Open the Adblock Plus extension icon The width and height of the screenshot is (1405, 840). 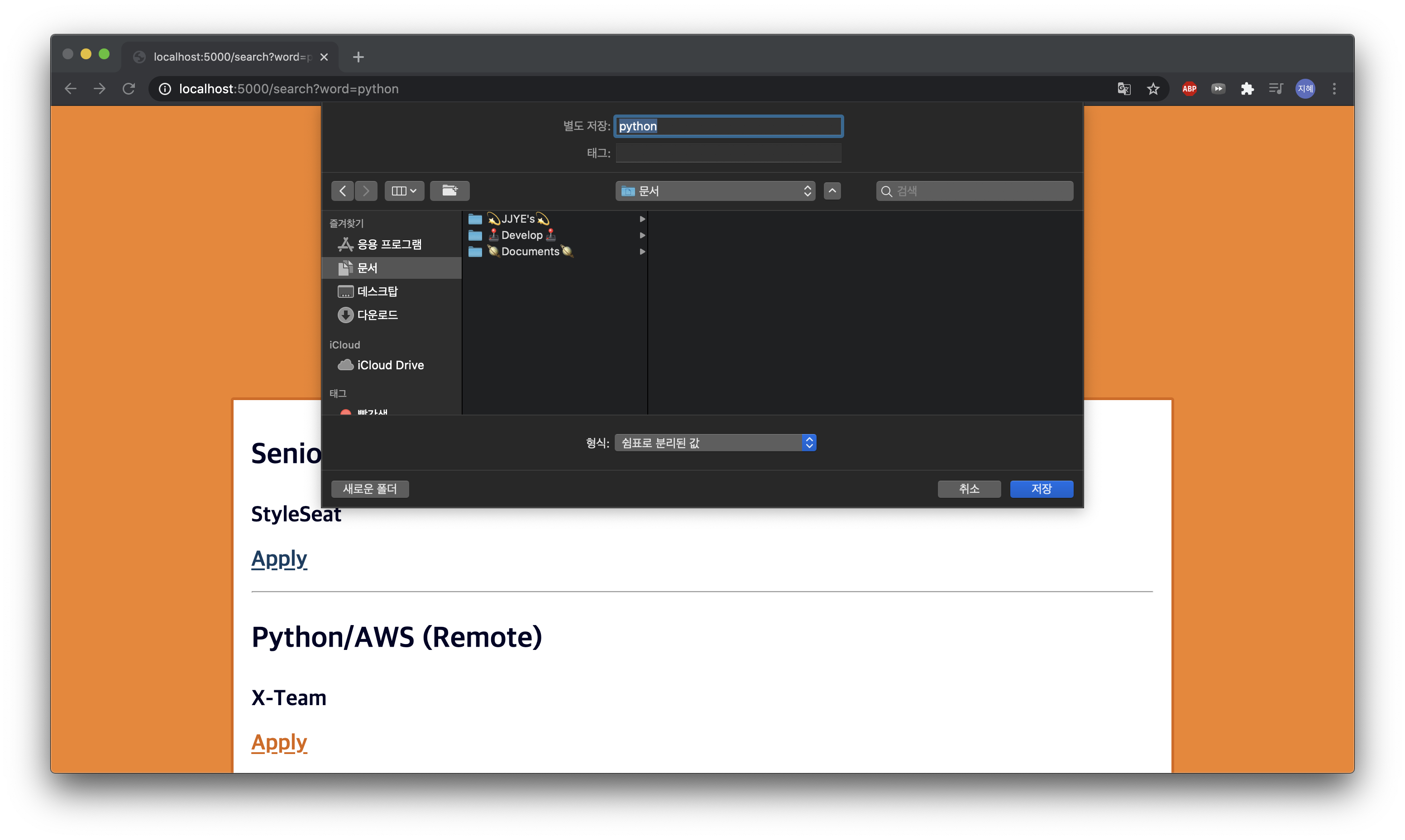[1190, 89]
